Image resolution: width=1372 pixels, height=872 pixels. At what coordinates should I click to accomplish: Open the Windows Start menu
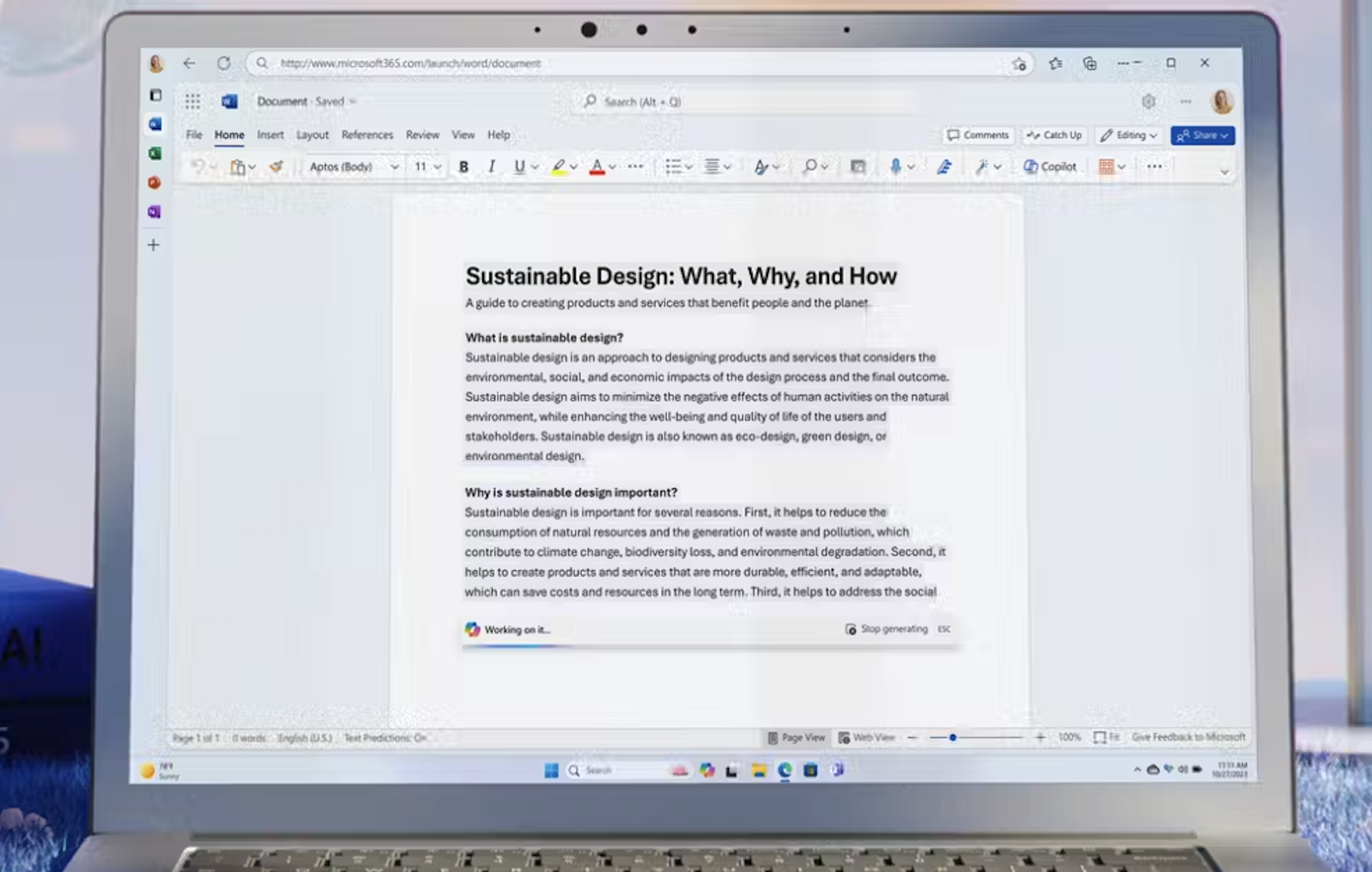click(551, 771)
